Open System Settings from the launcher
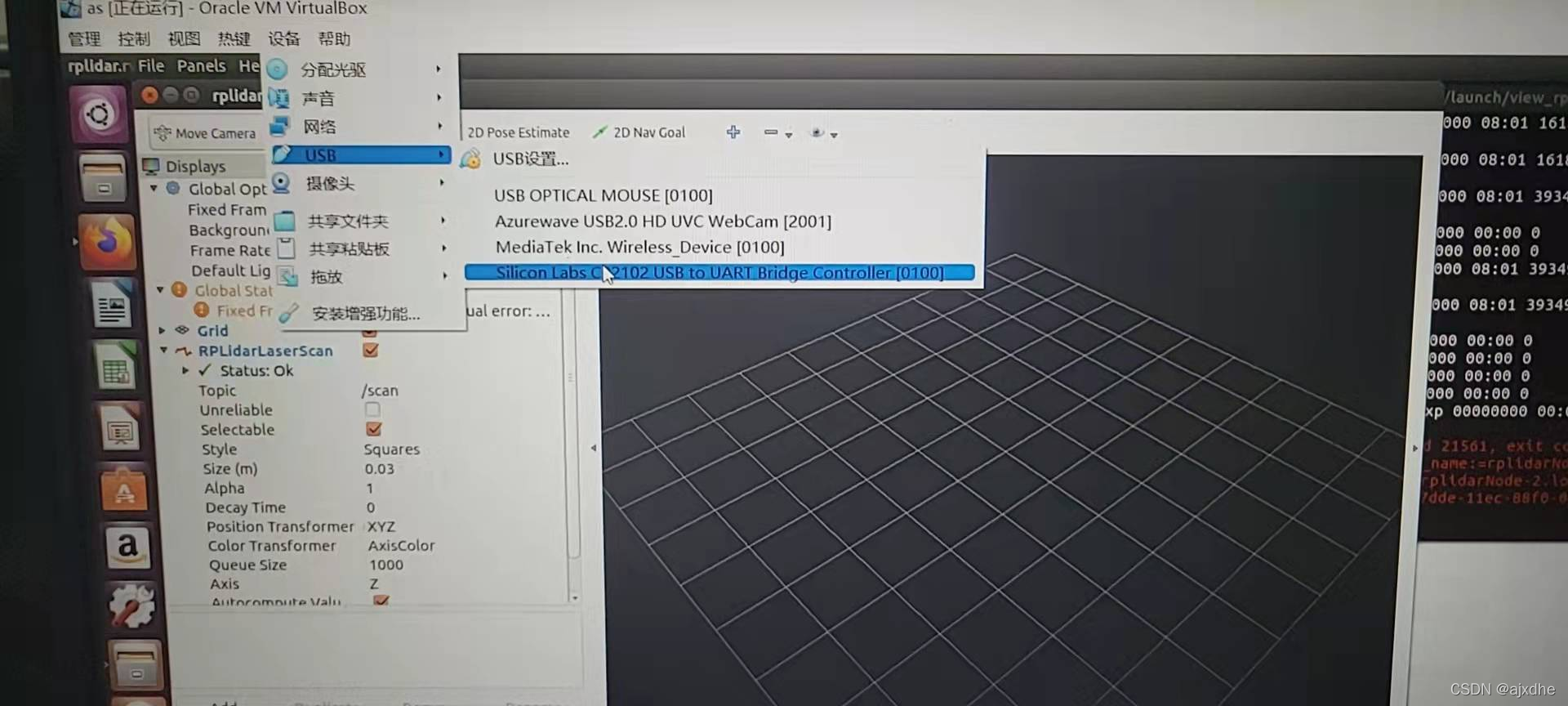This screenshot has width=1568, height=706. (131, 605)
